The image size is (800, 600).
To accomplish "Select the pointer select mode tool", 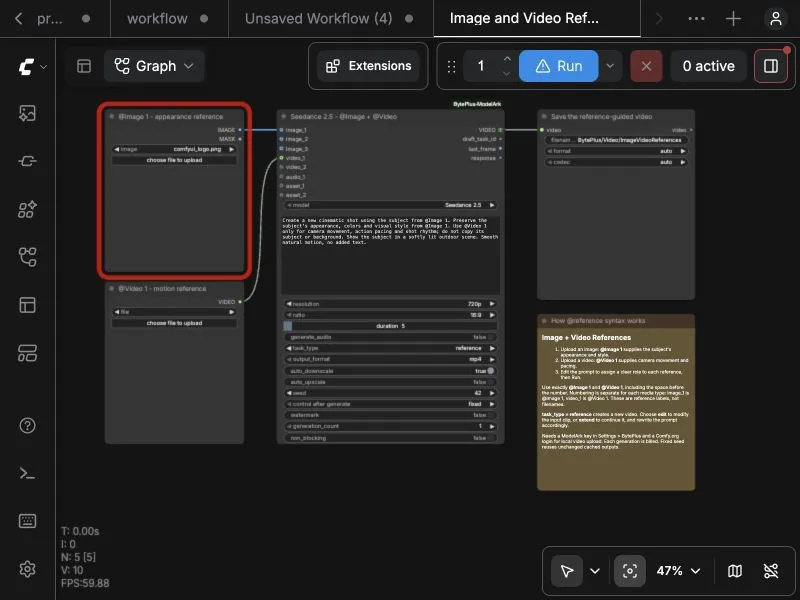I will click(567, 570).
